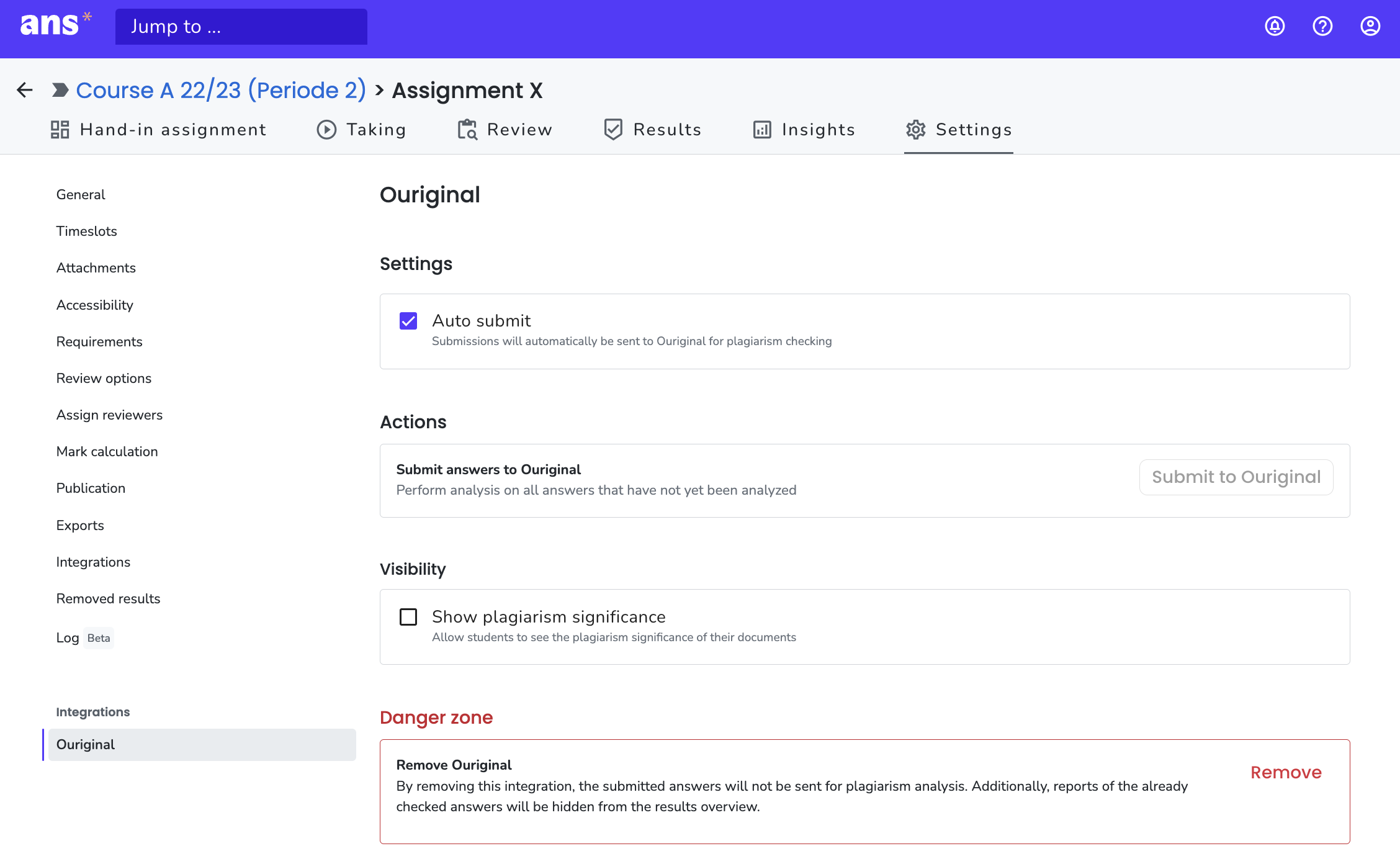Open Publication settings in sidebar
The height and width of the screenshot is (864, 1400).
tap(91, 488)
